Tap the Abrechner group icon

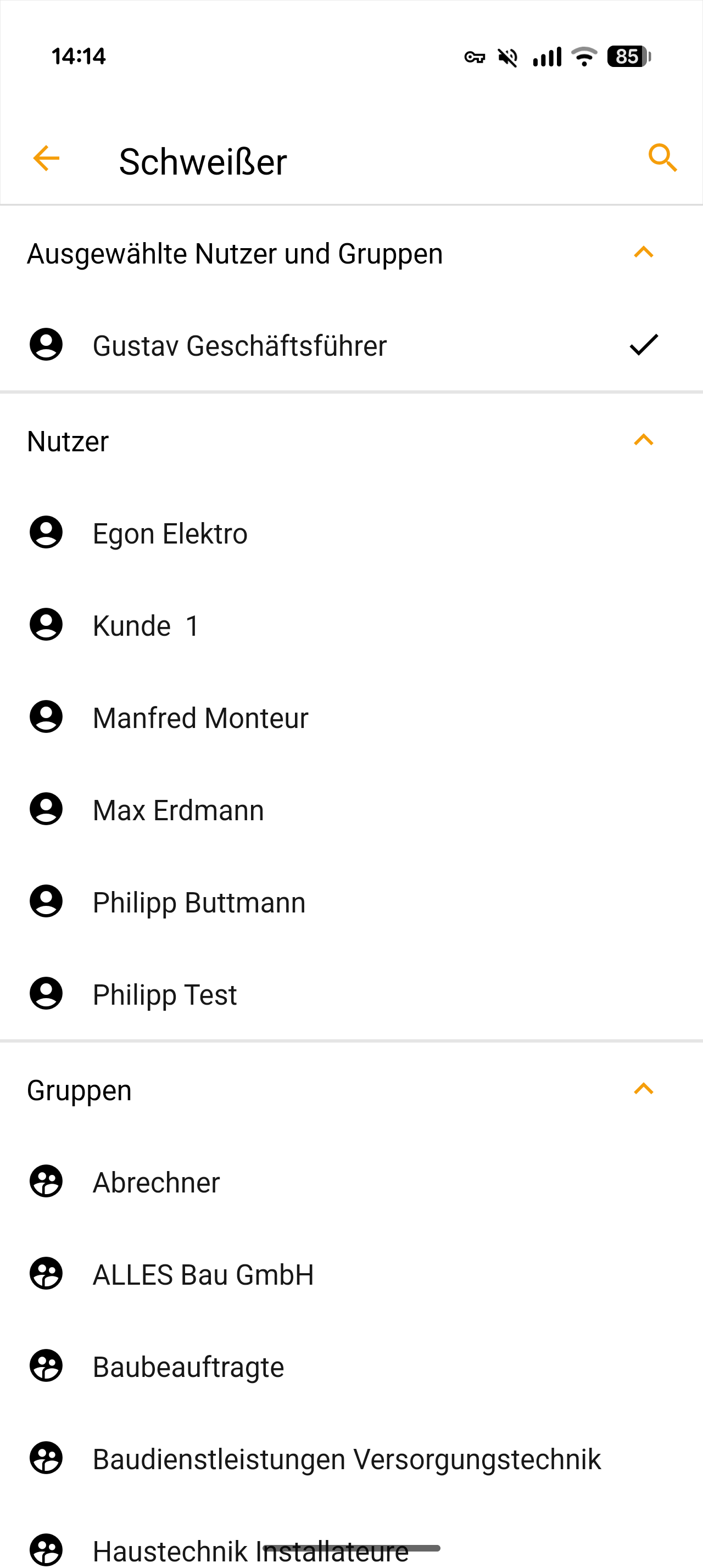click(46, 1181)
